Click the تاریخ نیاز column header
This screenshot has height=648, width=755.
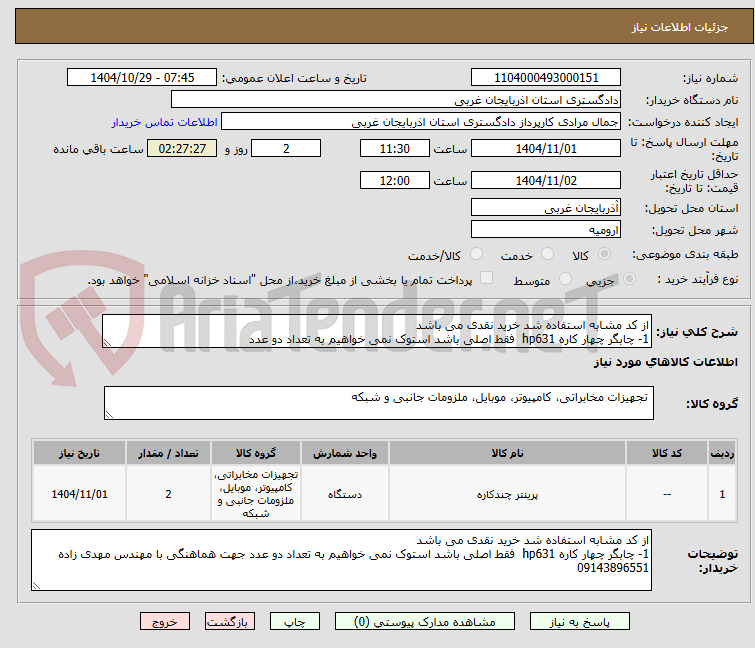pyautogui.click(x=79, y=453)
